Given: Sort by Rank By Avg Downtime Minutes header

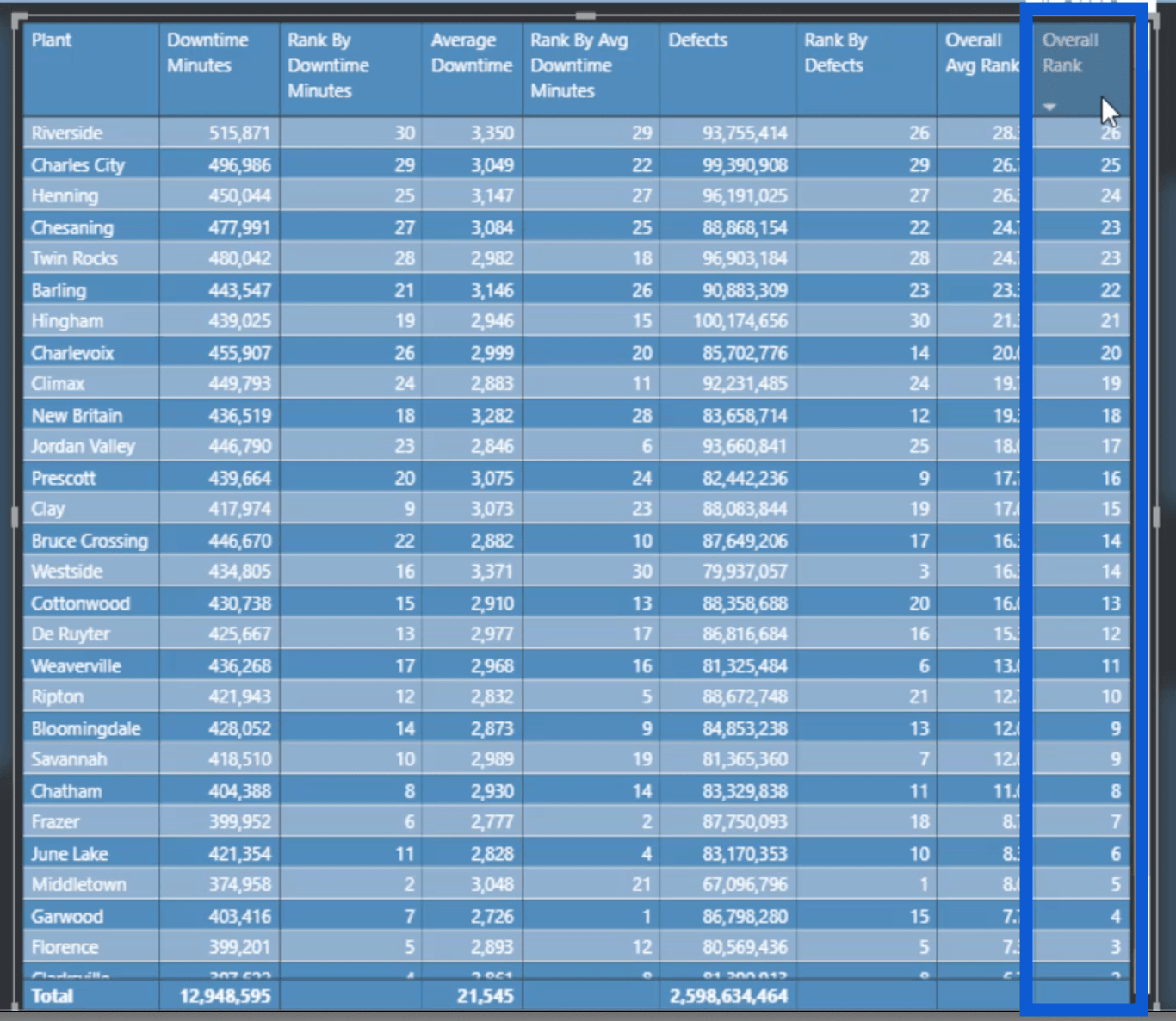Looking at the screenshot, I should click(579, 65).
